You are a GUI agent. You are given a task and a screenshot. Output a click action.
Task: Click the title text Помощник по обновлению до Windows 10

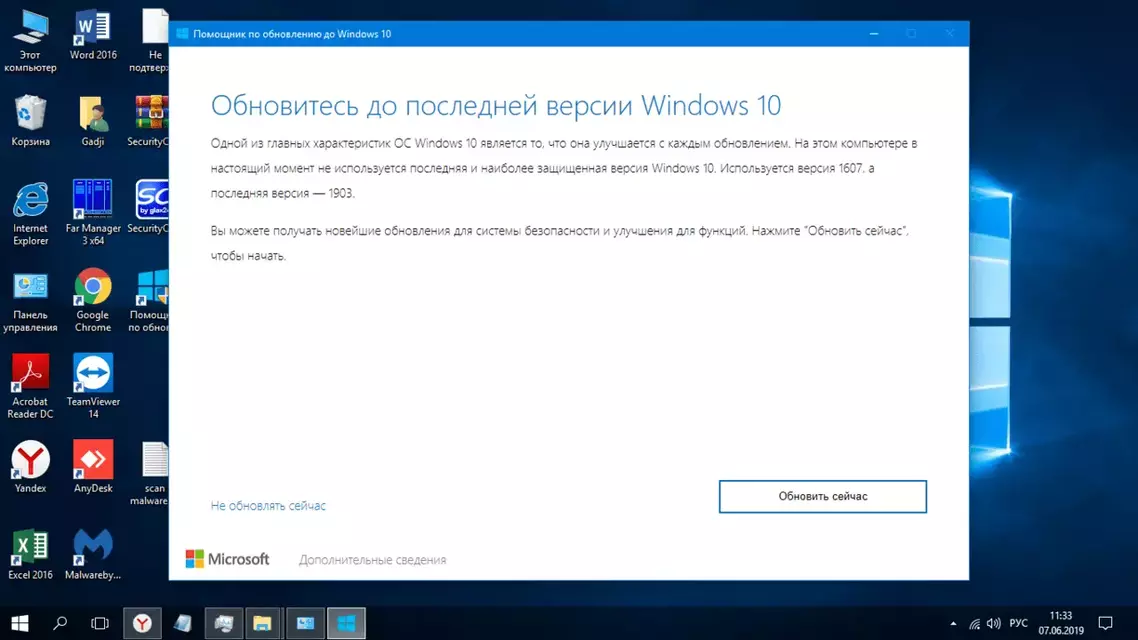[292, 34]
